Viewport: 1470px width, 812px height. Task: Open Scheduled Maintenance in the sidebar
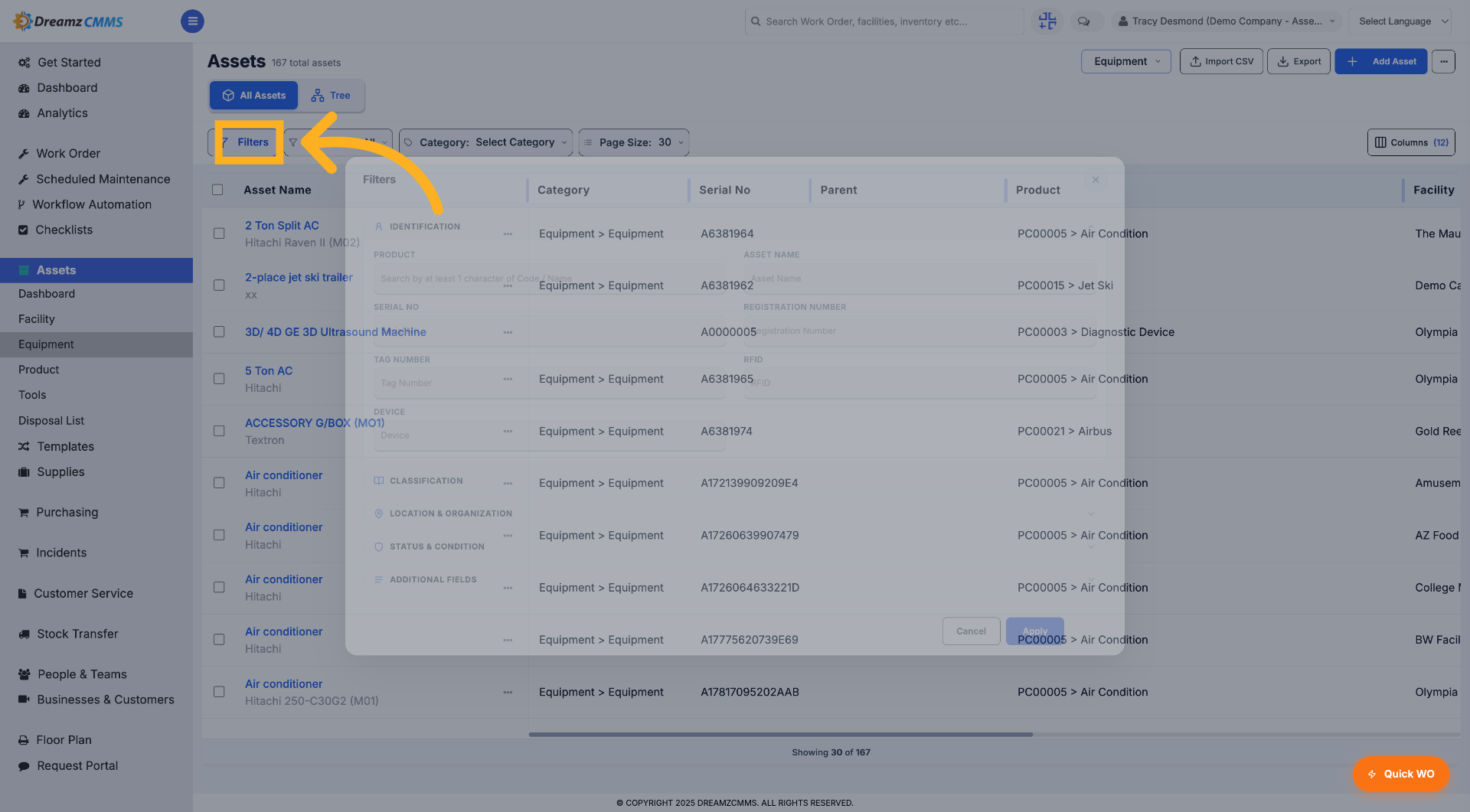[x=103, y=179]
